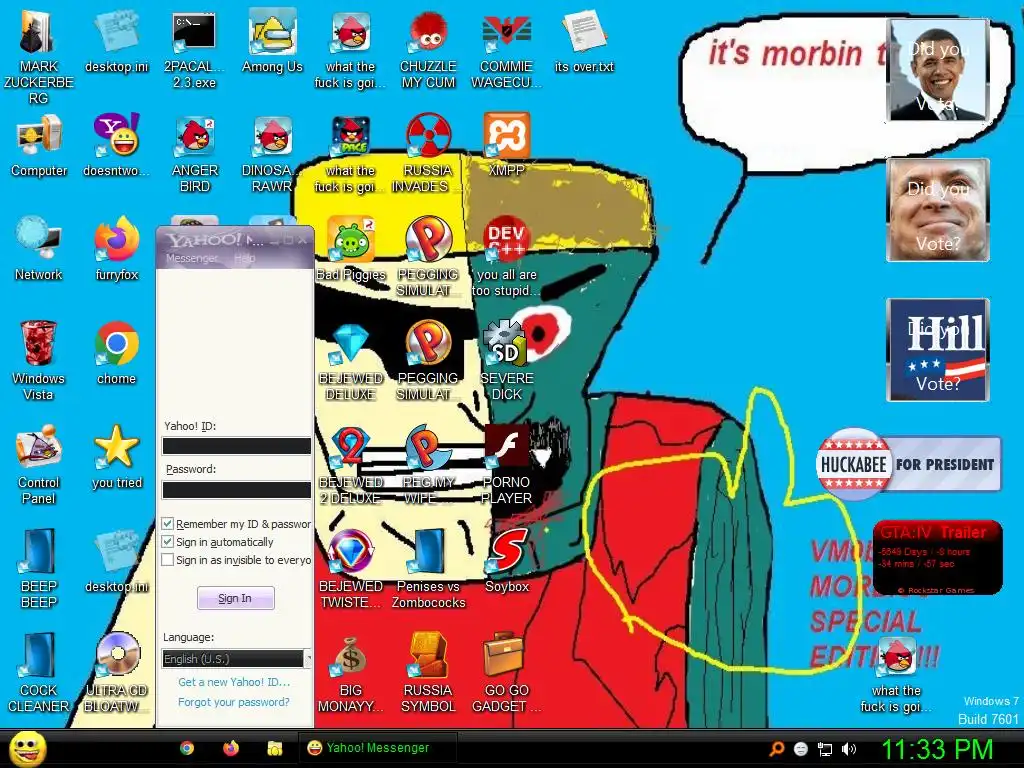The image size is (1024, 768).
Task: Enable Sign in as invisible to everyone
Action: click(x=168, y=560)
